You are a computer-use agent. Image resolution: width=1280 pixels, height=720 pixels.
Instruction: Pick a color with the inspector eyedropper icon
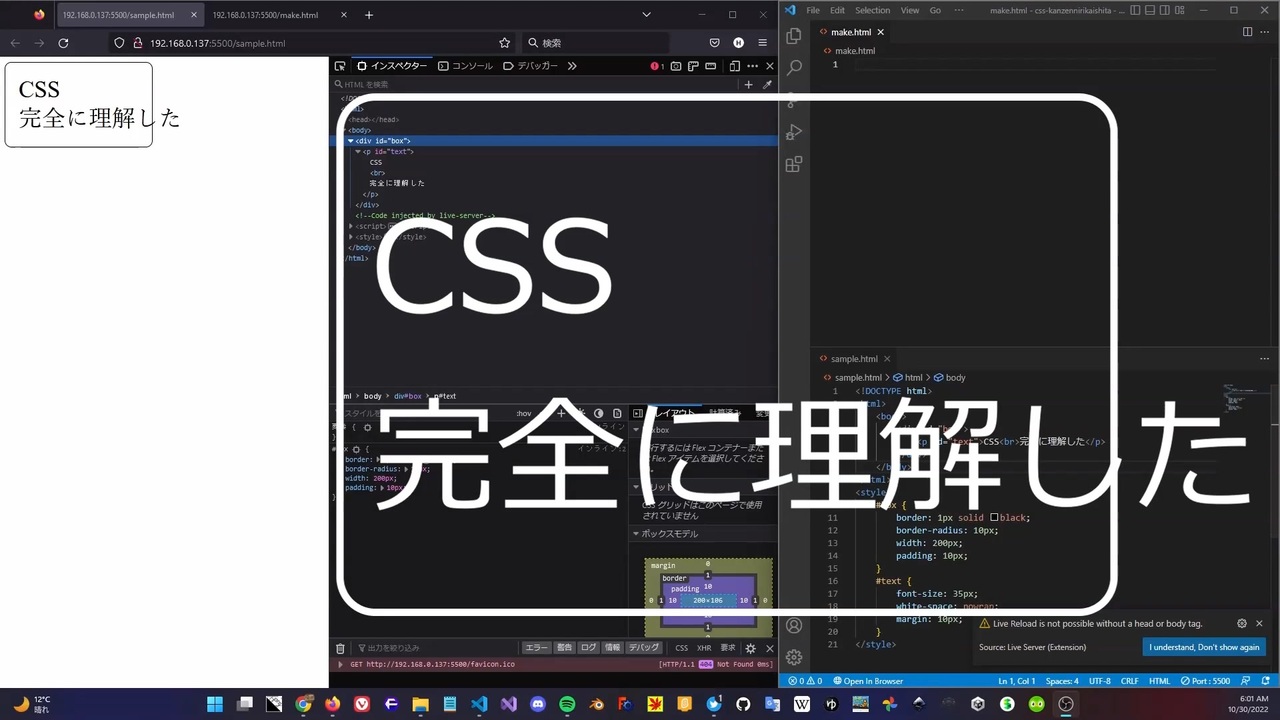[768, 84]
